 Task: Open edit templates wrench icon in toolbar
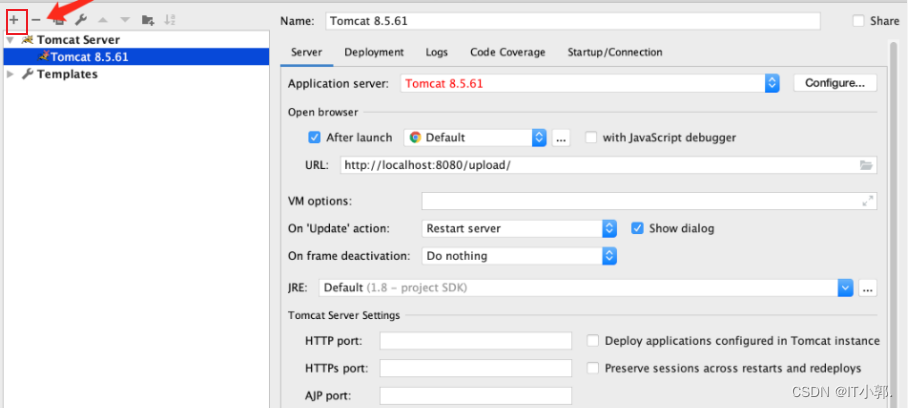pyautogui.click(x=80, y=20)
